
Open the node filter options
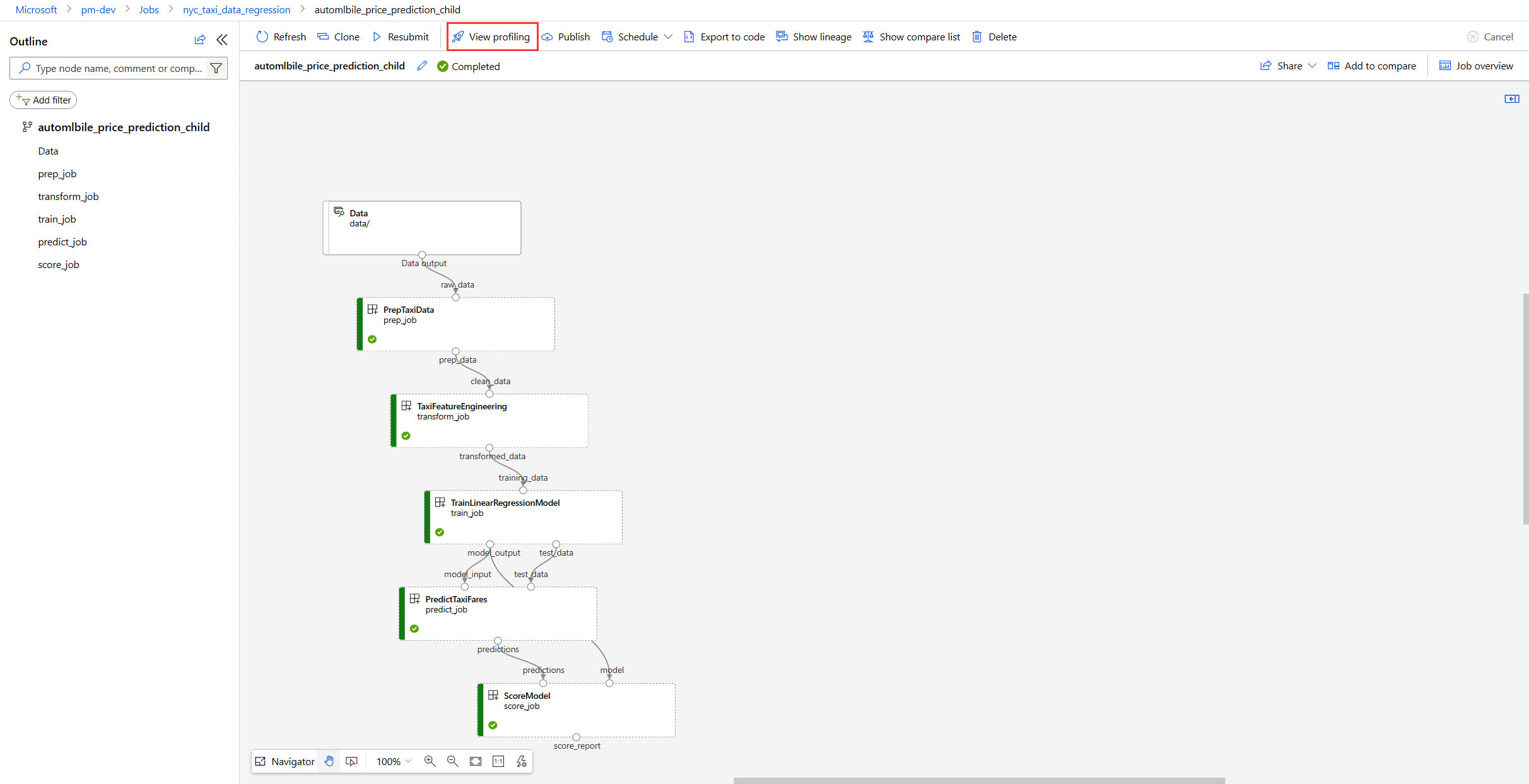tap(216, 68)
